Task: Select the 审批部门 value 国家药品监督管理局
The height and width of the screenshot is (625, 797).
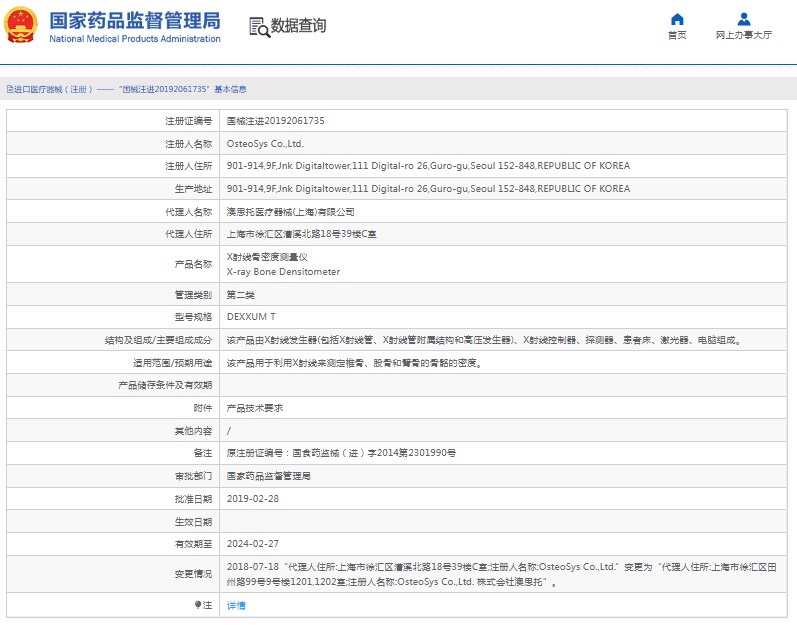Action: click(x=268, y=476)
